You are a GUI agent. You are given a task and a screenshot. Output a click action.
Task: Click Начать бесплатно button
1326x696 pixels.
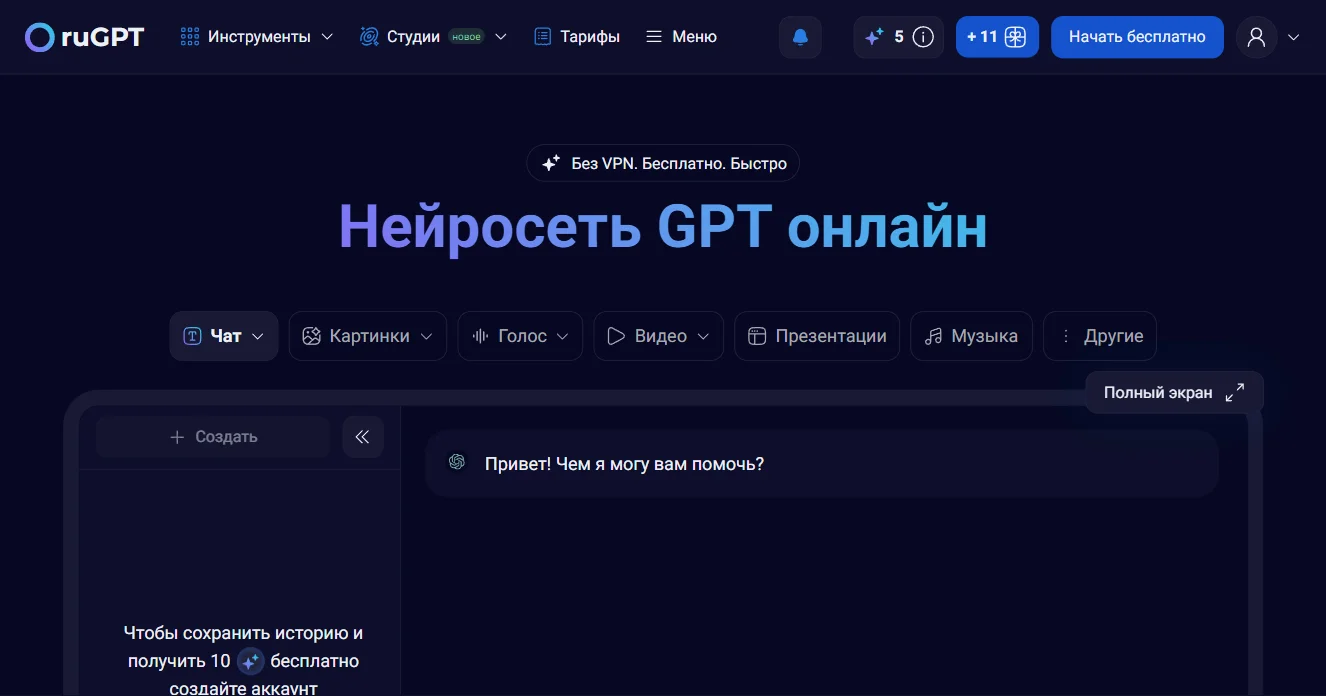point(1137,37)
